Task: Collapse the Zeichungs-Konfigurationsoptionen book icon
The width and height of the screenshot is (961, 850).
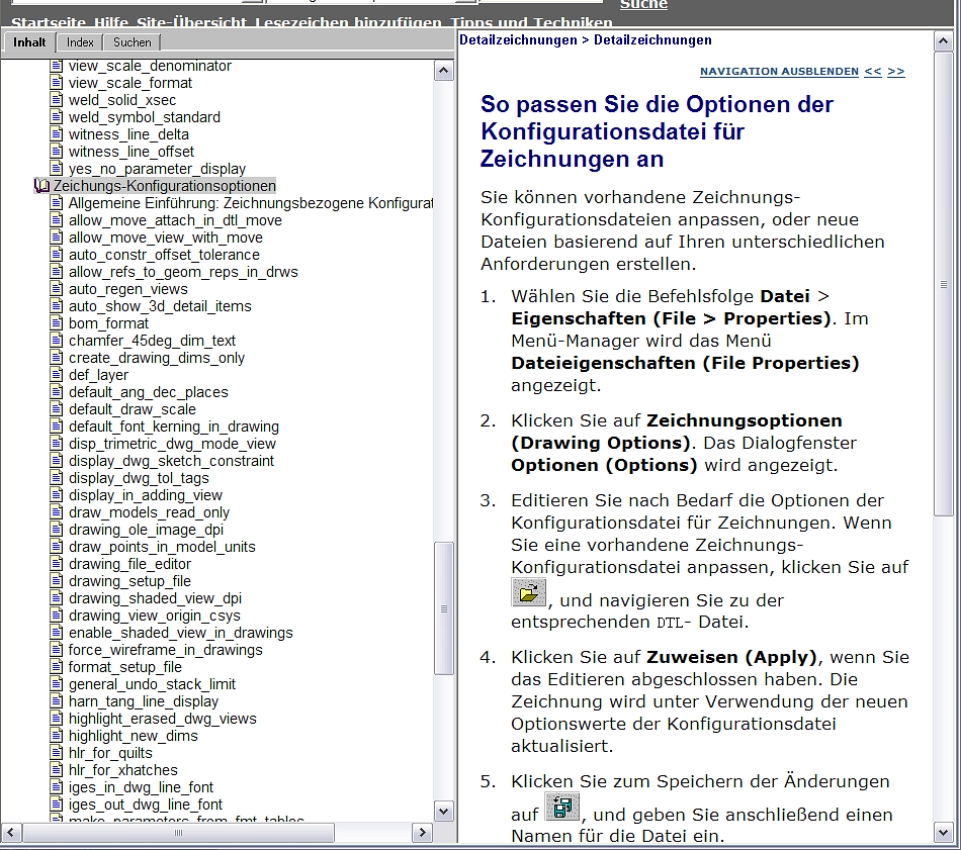Action: (41, 186)
